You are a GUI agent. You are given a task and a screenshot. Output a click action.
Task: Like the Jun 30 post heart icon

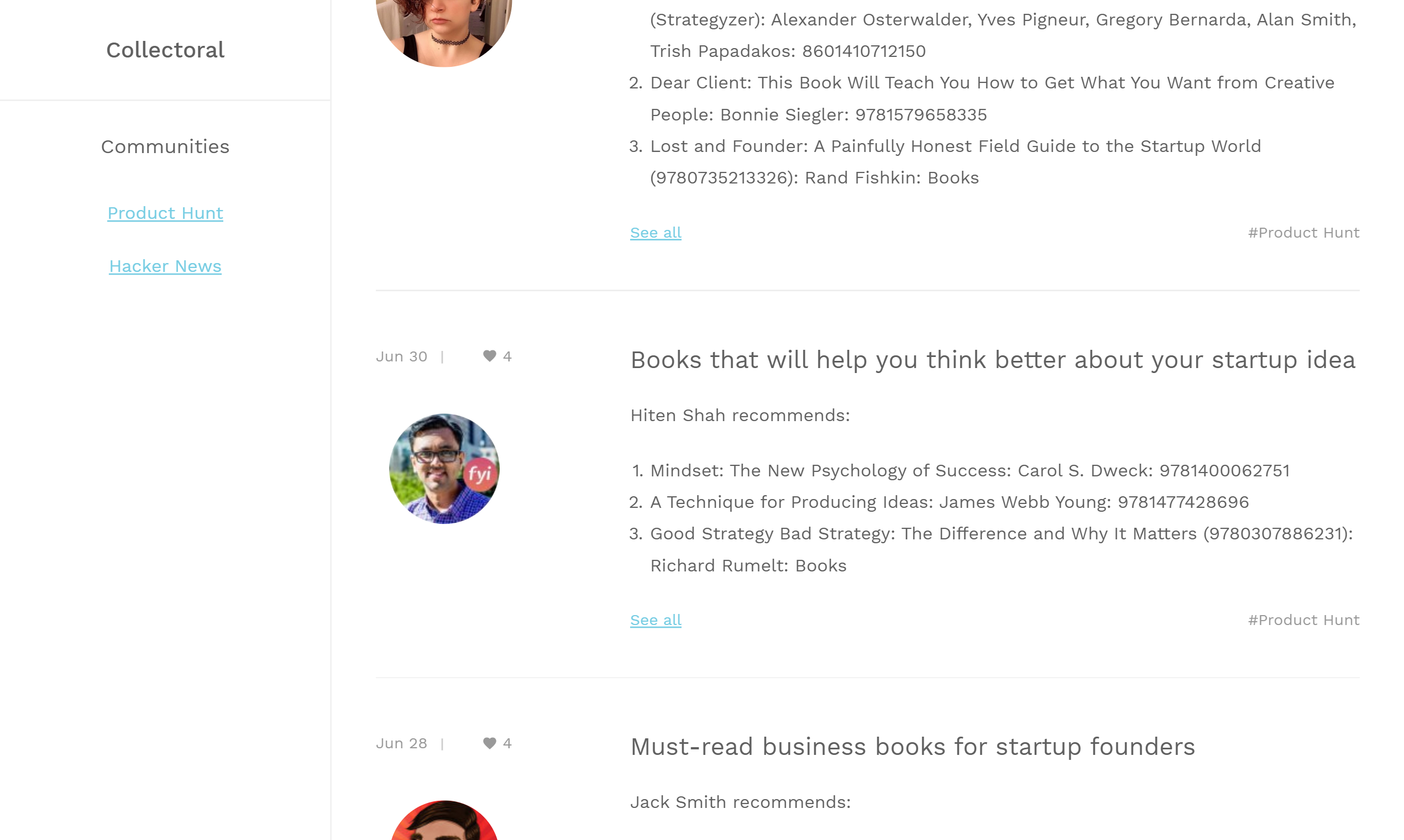(489, 356)
